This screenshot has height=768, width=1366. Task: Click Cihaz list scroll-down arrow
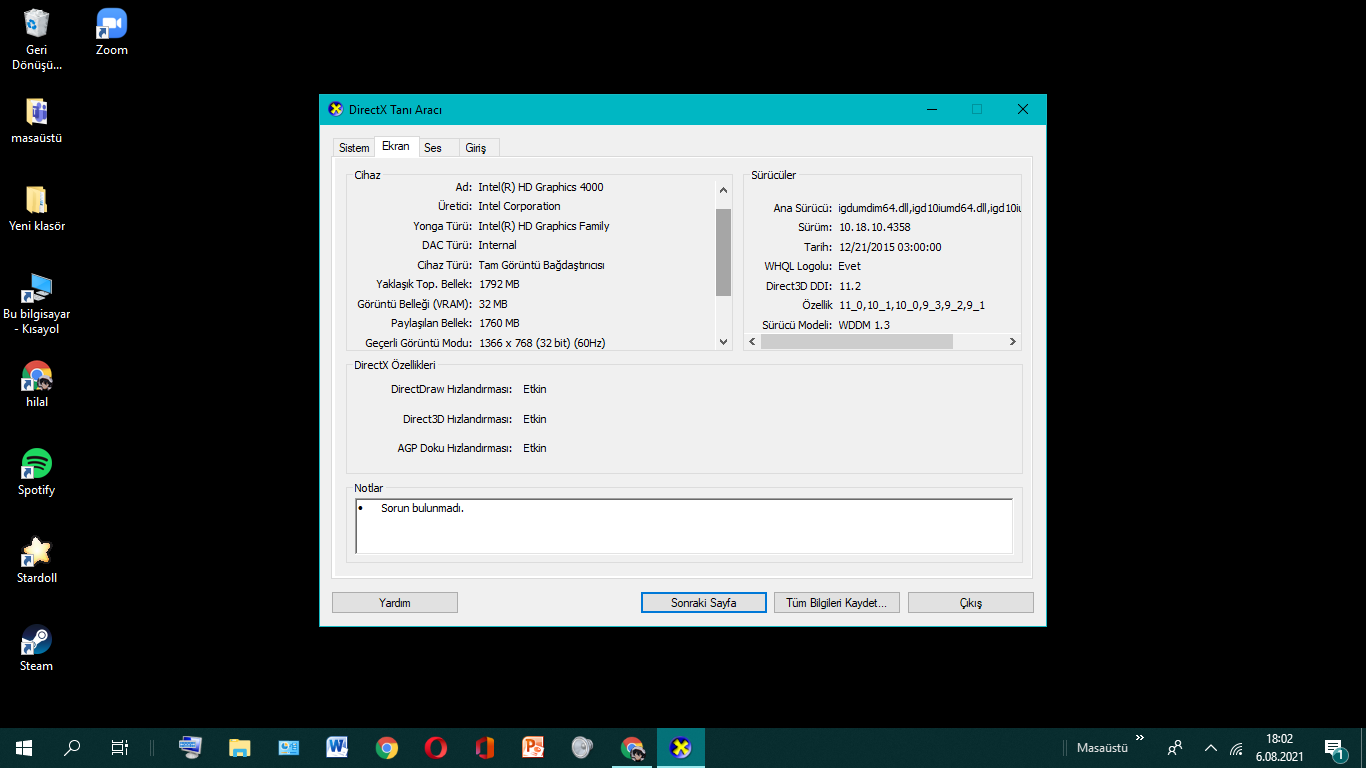coord(724,341)
